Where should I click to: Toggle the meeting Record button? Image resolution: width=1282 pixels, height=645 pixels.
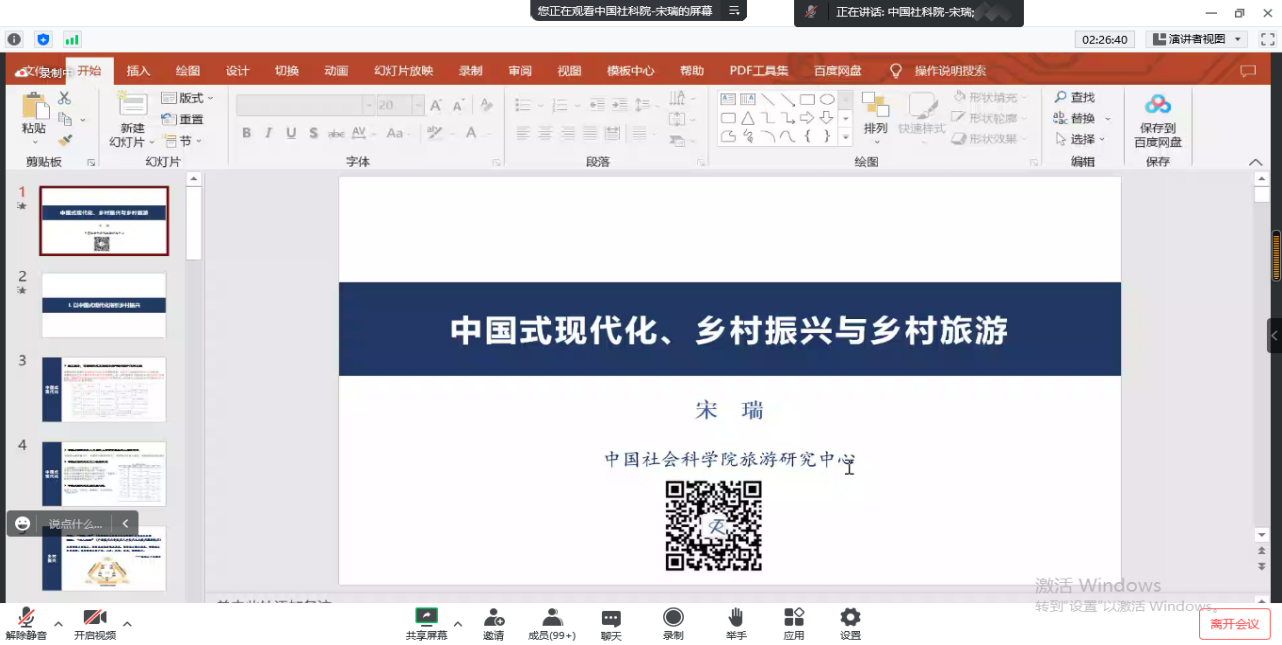click(x=673, y=618)
